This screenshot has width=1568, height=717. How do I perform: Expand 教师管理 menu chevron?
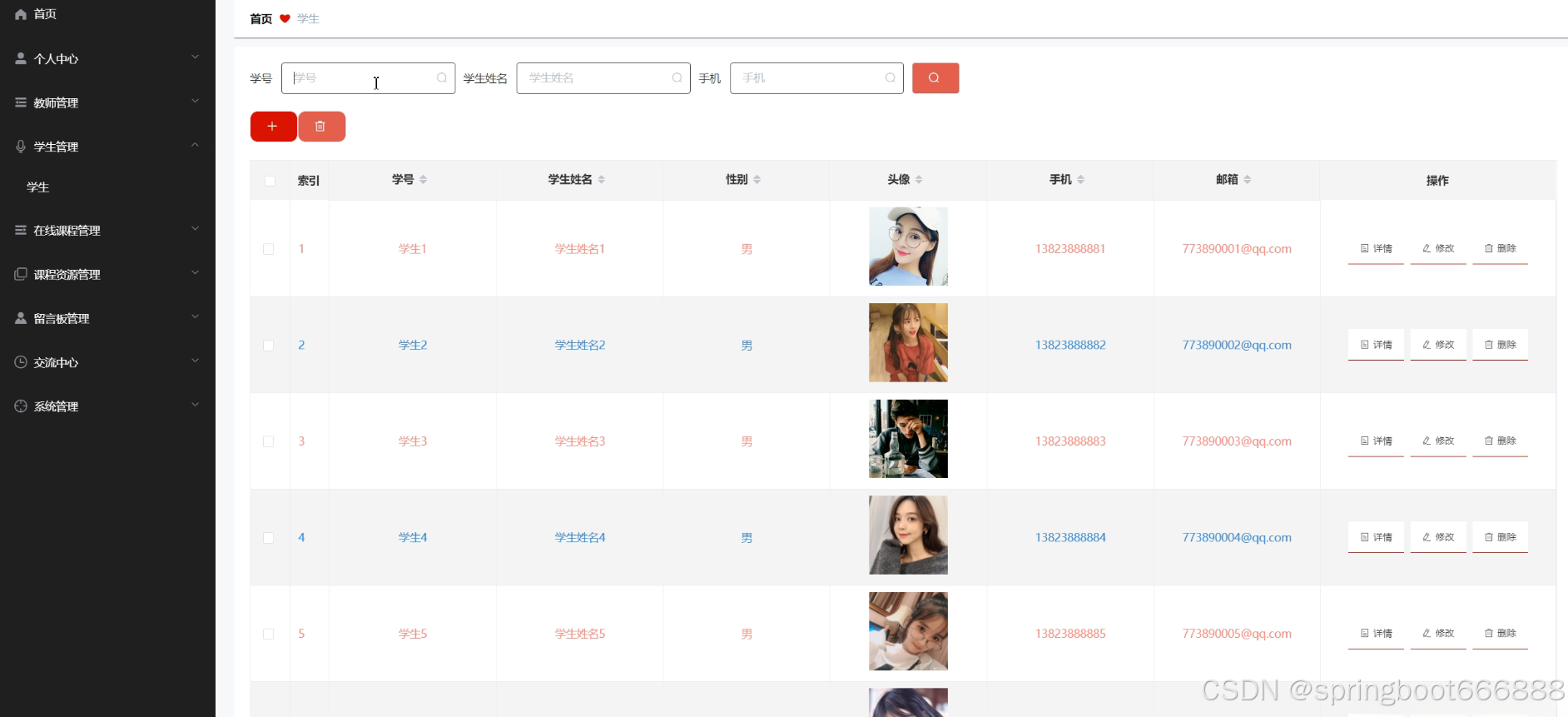[196, 102]
